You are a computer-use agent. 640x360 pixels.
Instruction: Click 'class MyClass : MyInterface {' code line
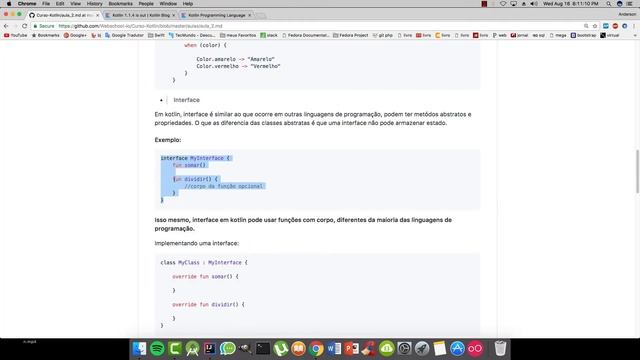pyautogui.click(x=204, y=262)
